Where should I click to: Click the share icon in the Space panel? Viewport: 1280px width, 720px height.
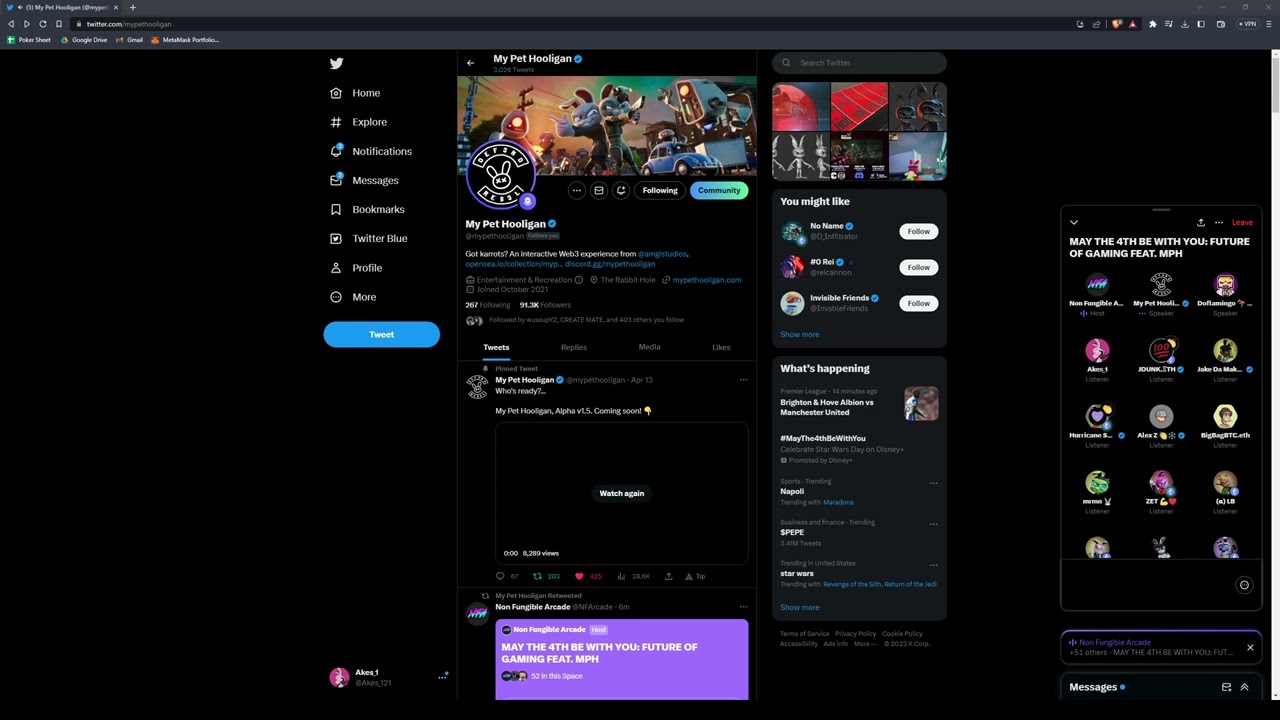pos(1200,222)
